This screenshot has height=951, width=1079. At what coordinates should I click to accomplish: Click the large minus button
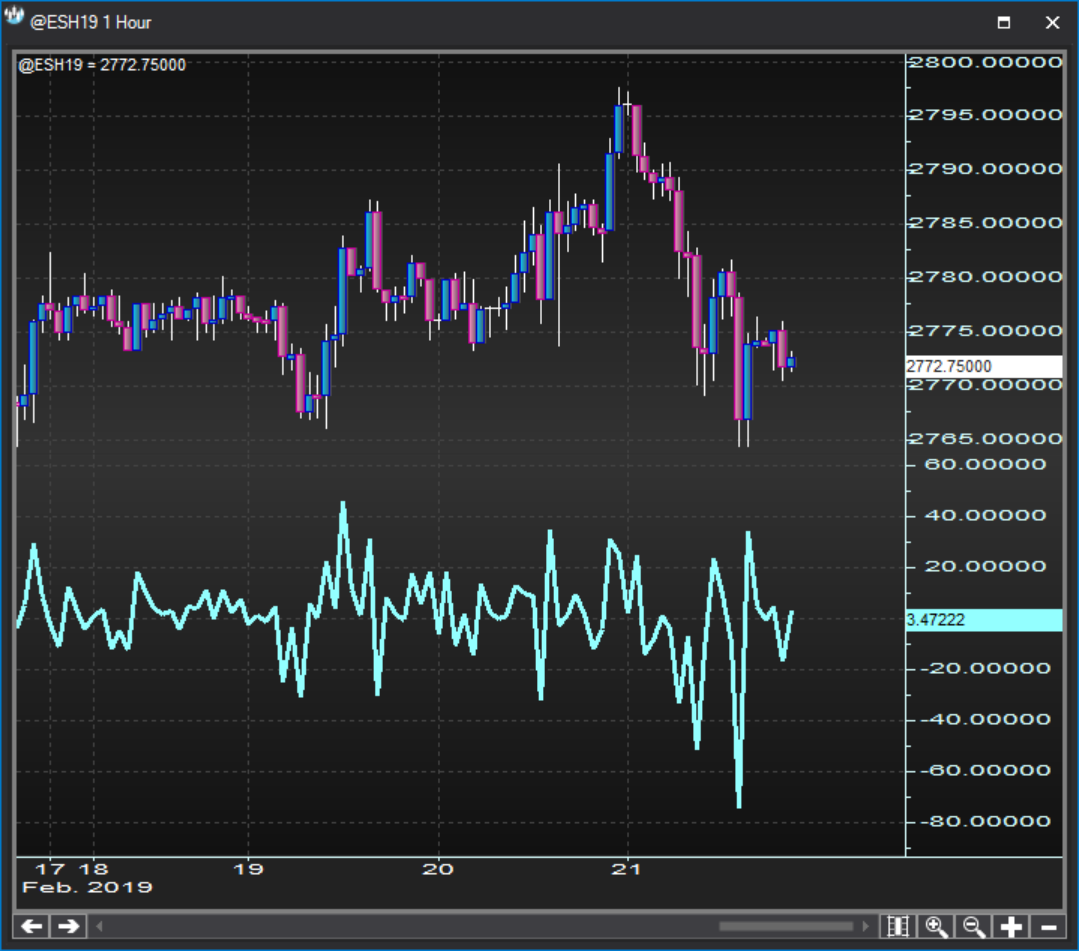pos(1048,926)
